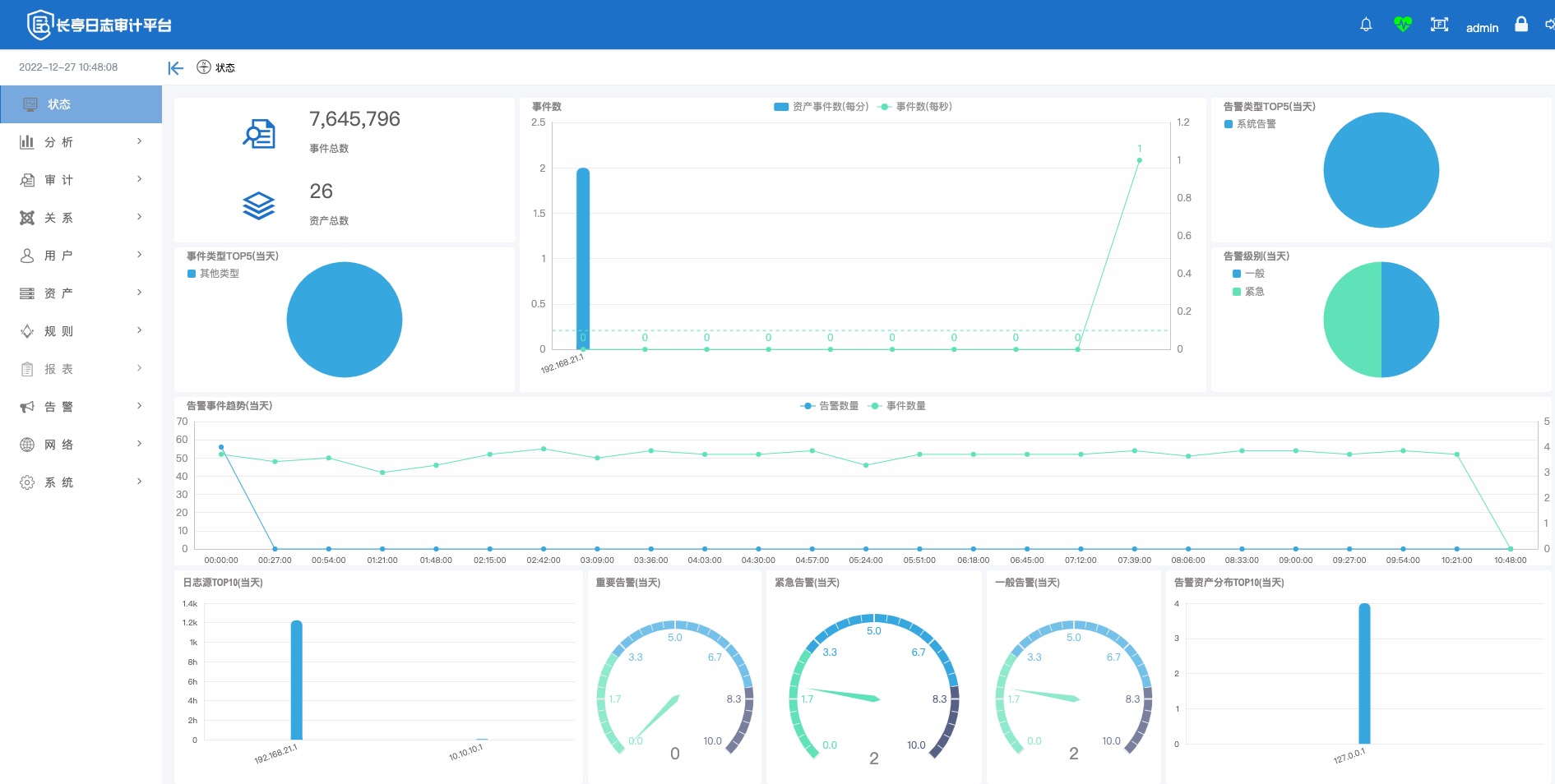Expand the 网络 menu chevron
Viewport: 1555px width, 784px height.
point(139,444)
